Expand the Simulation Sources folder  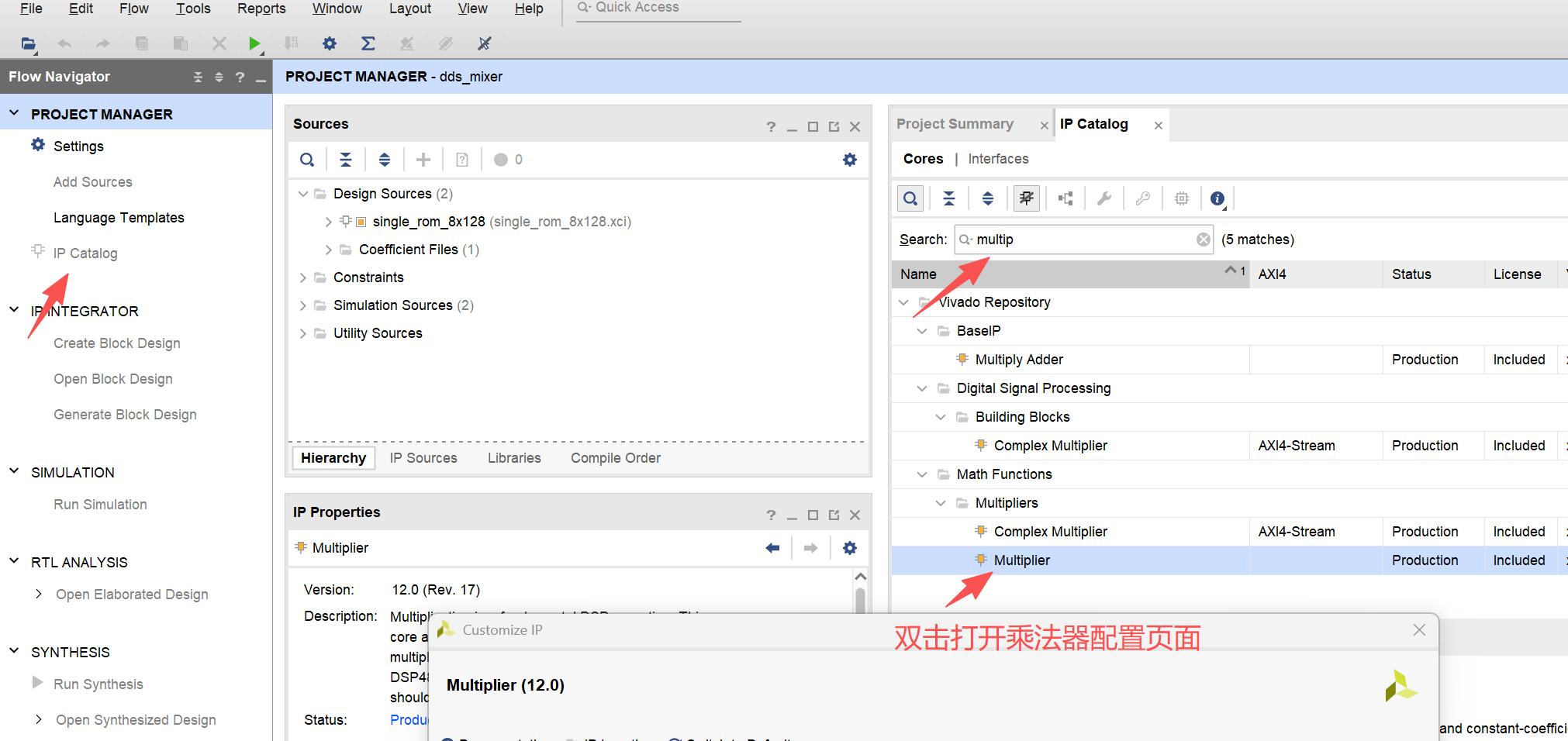tap(303, 305)
